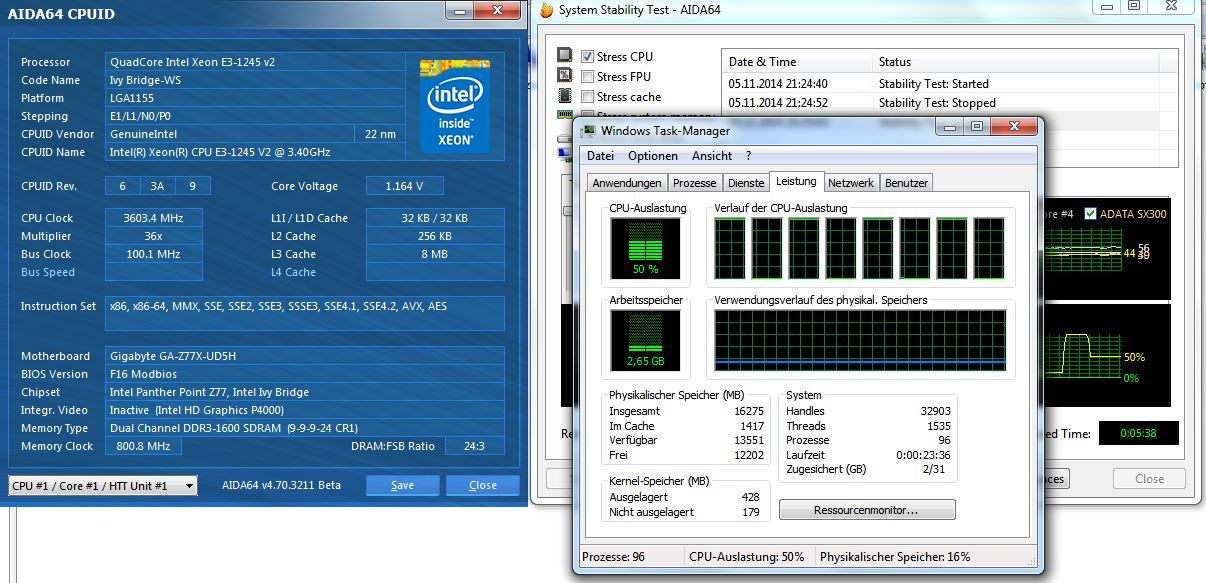Uncheck the Stress CPU checkbox

[x=588, y=57]
